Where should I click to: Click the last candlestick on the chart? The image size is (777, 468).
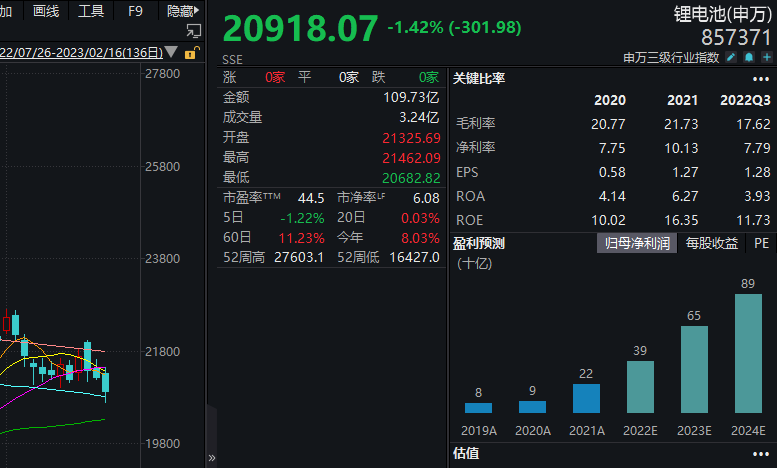106,384
